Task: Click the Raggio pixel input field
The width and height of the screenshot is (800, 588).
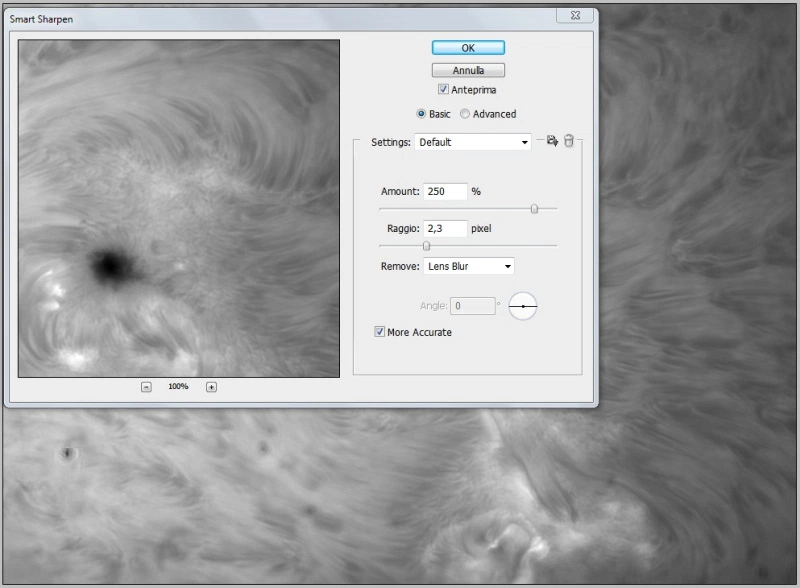Action: [445, 229]
